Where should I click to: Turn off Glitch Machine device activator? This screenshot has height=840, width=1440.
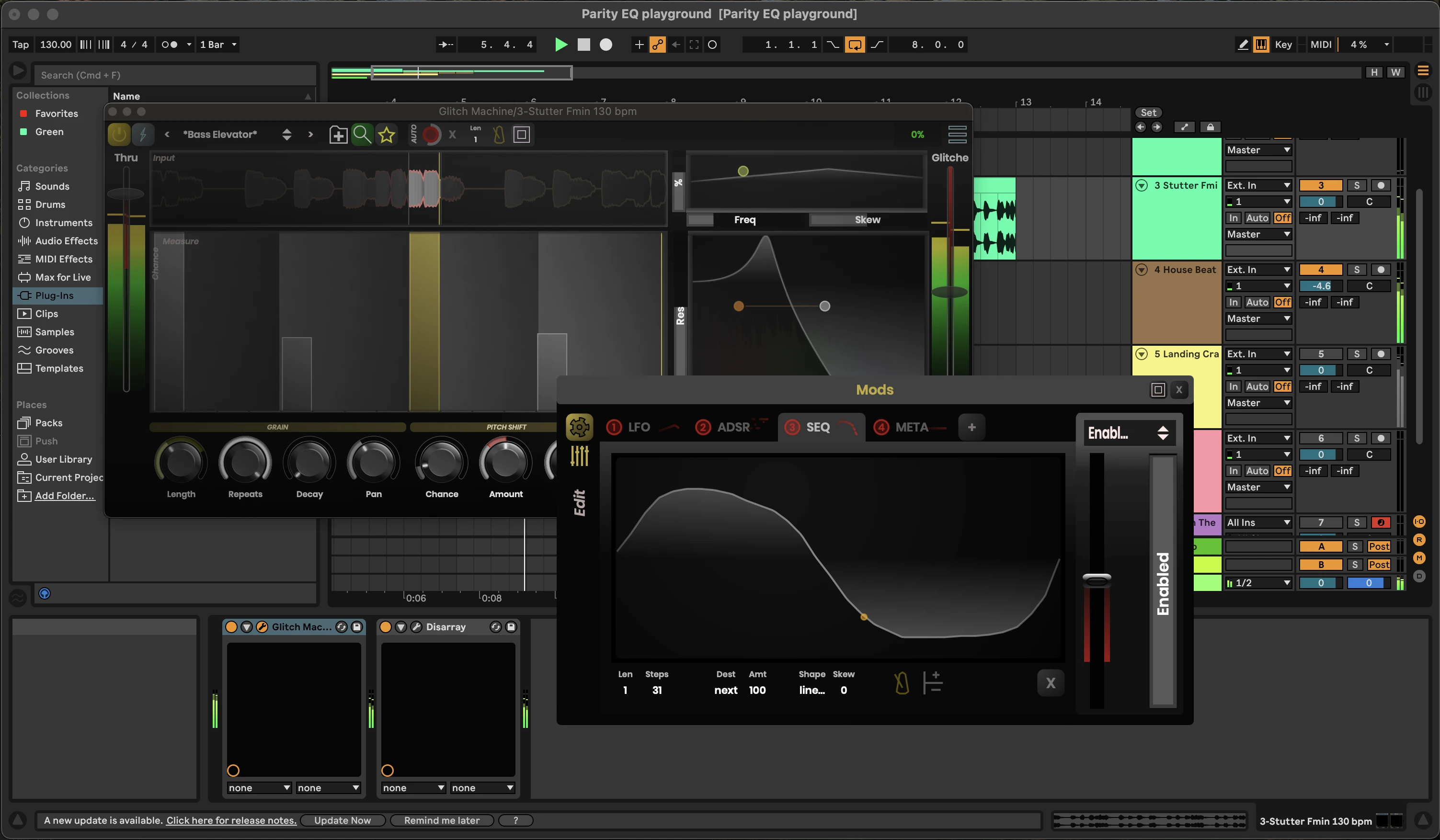(x=231, y=627)
